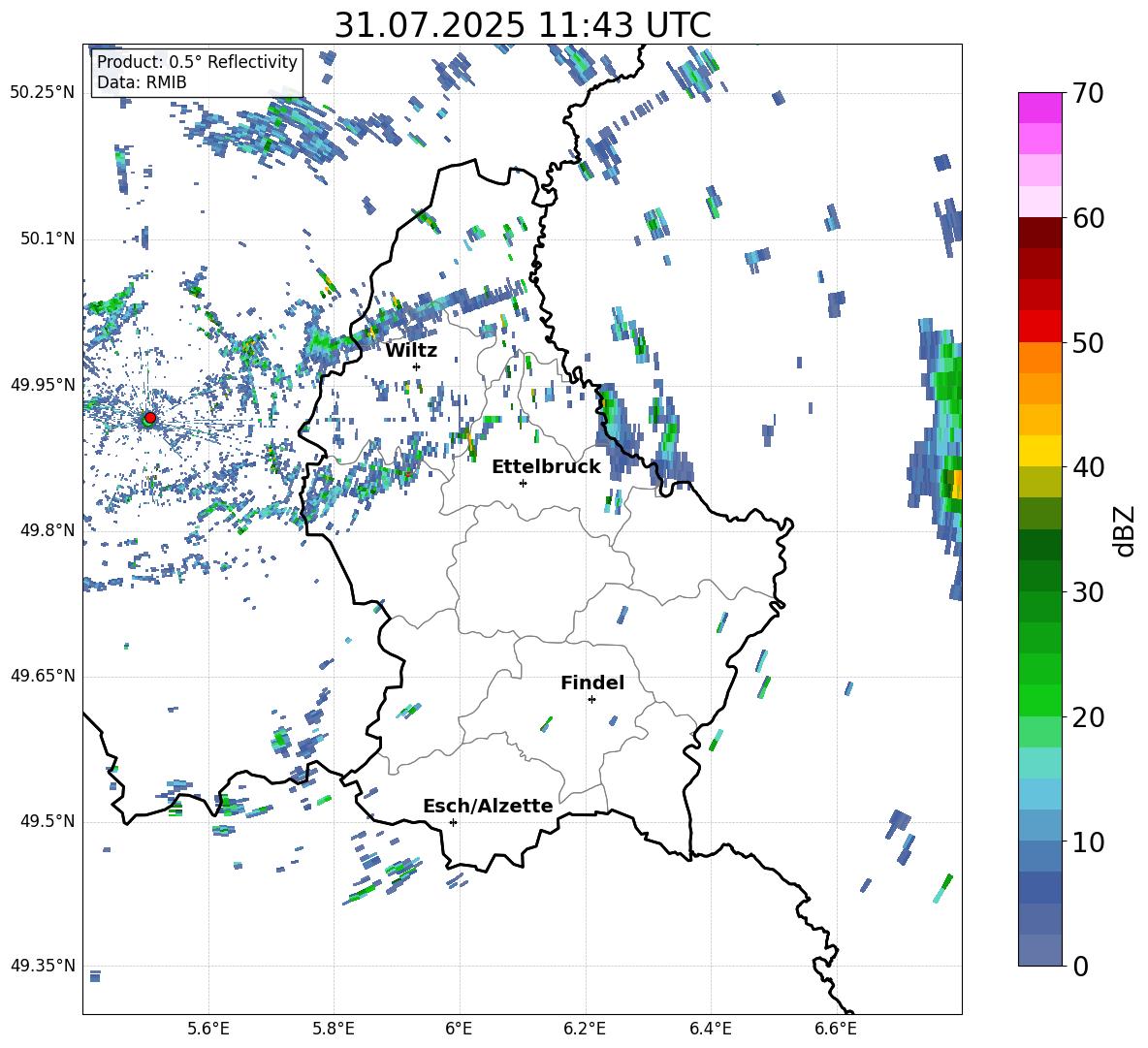This screenshot has width=1148, height=1048.
Task: Click the bright green swatch above 20 dBZ
Action: pyautogui.click(x=1039, y=700)
